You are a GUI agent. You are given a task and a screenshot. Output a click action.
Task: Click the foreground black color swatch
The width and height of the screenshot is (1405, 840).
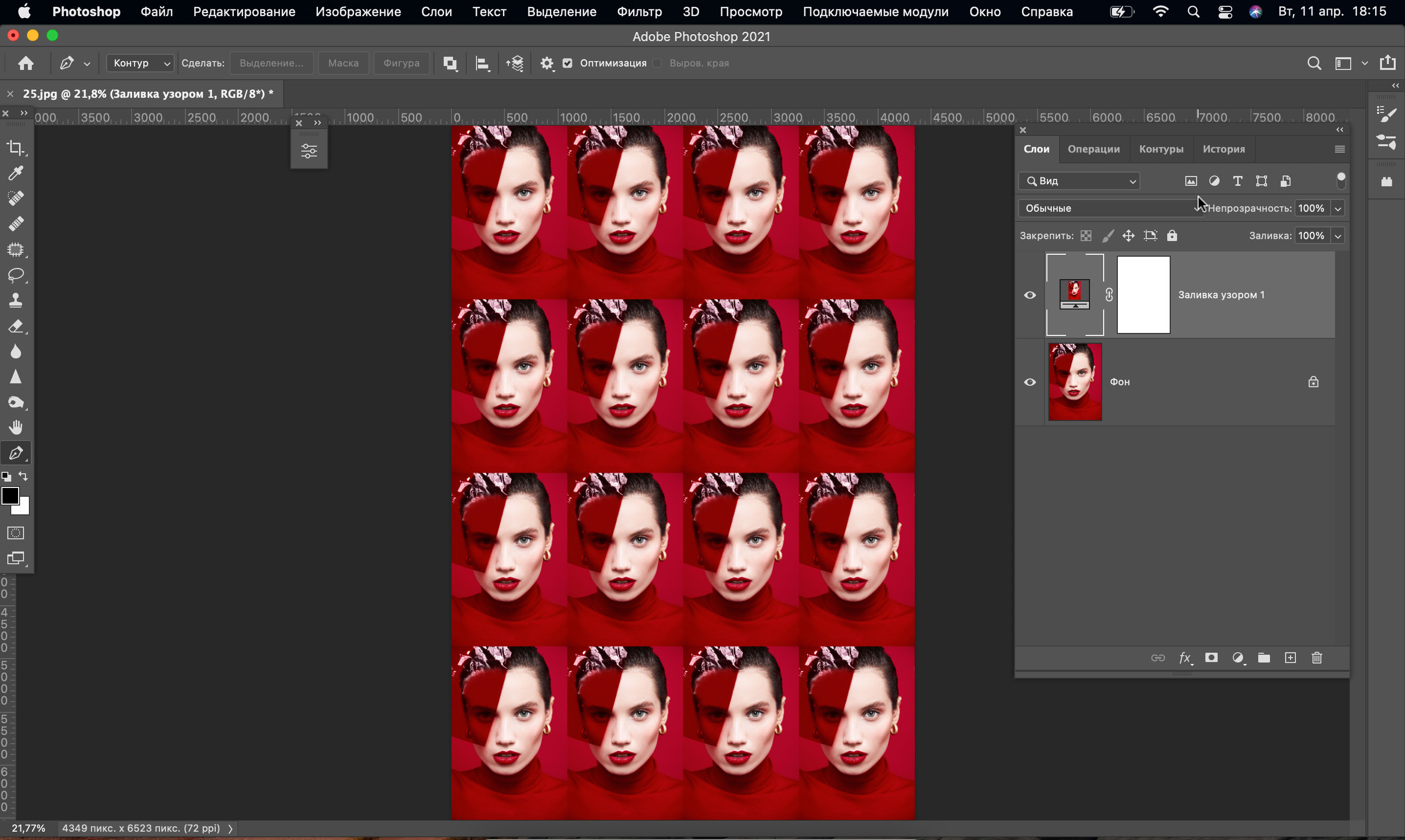coord(10,496)
